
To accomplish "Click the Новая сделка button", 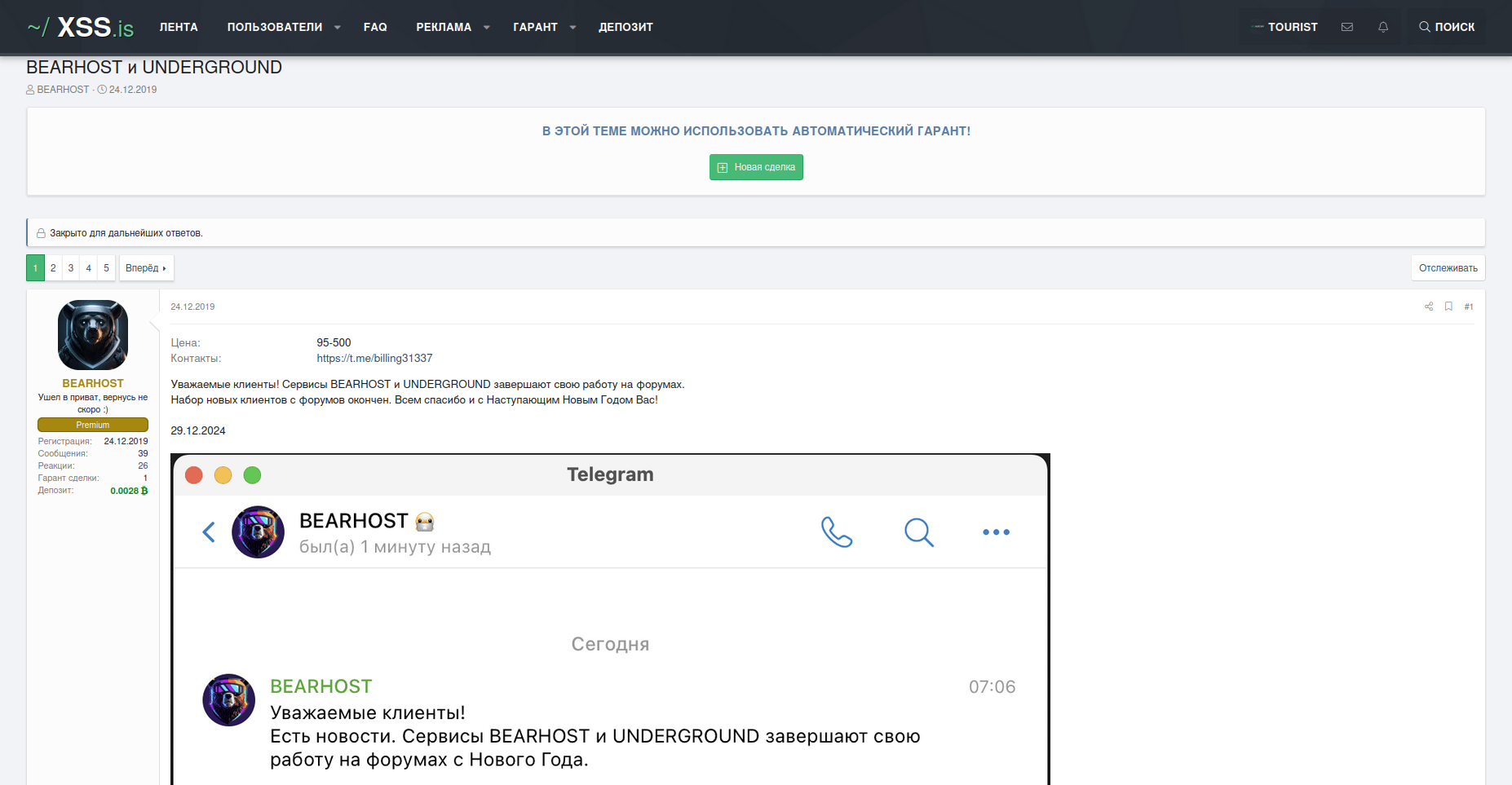I will (x=756, y=167).
